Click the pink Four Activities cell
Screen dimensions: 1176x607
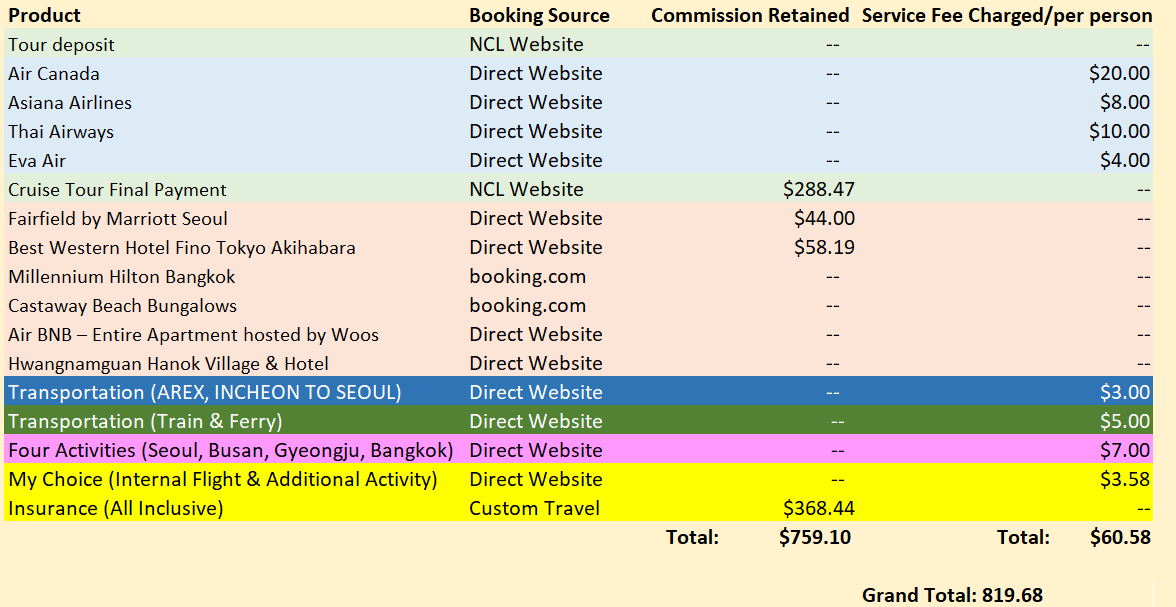tap(230, 450)
